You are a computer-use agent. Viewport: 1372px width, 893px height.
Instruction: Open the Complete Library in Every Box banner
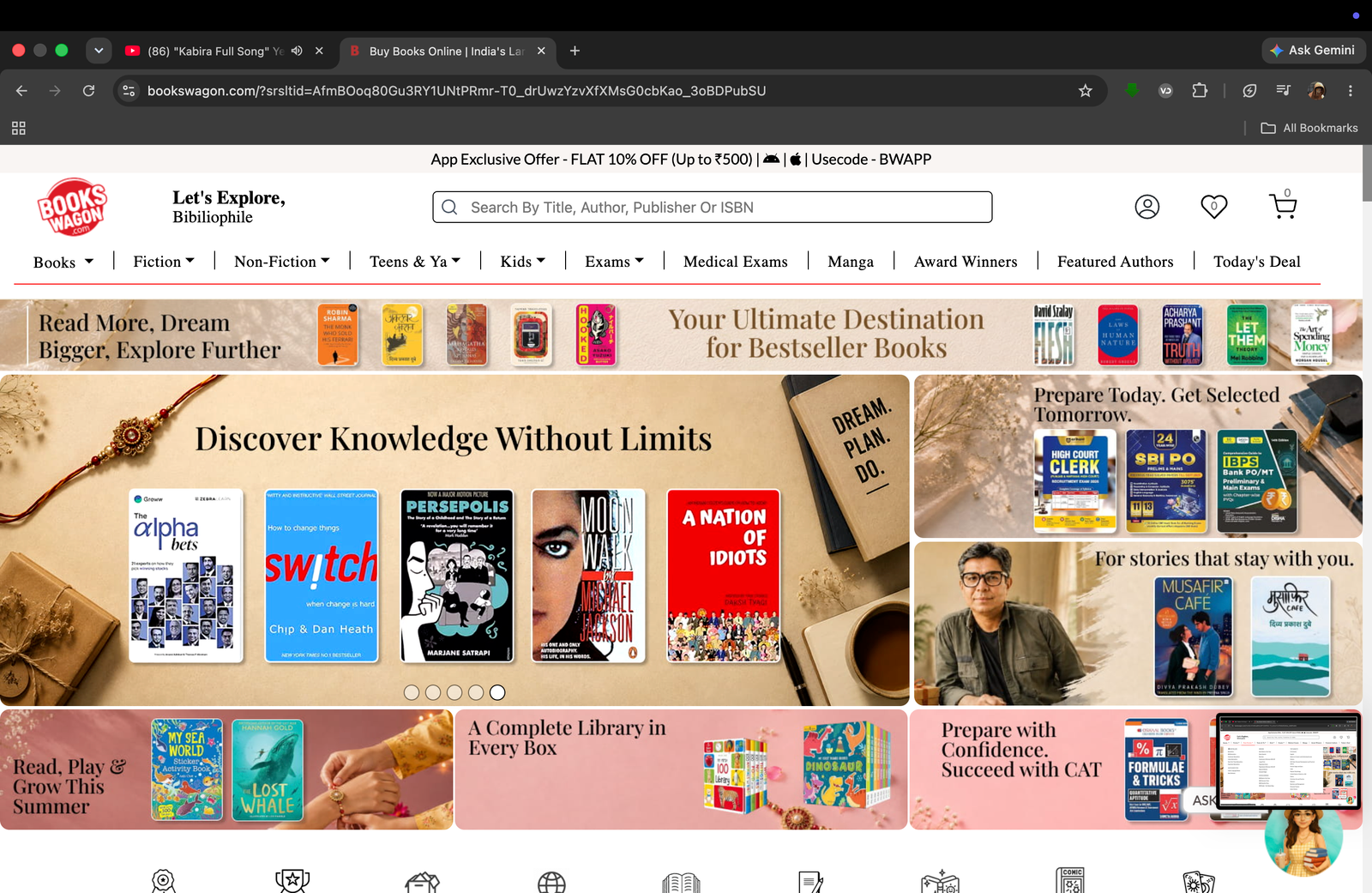tap(681, 769)
